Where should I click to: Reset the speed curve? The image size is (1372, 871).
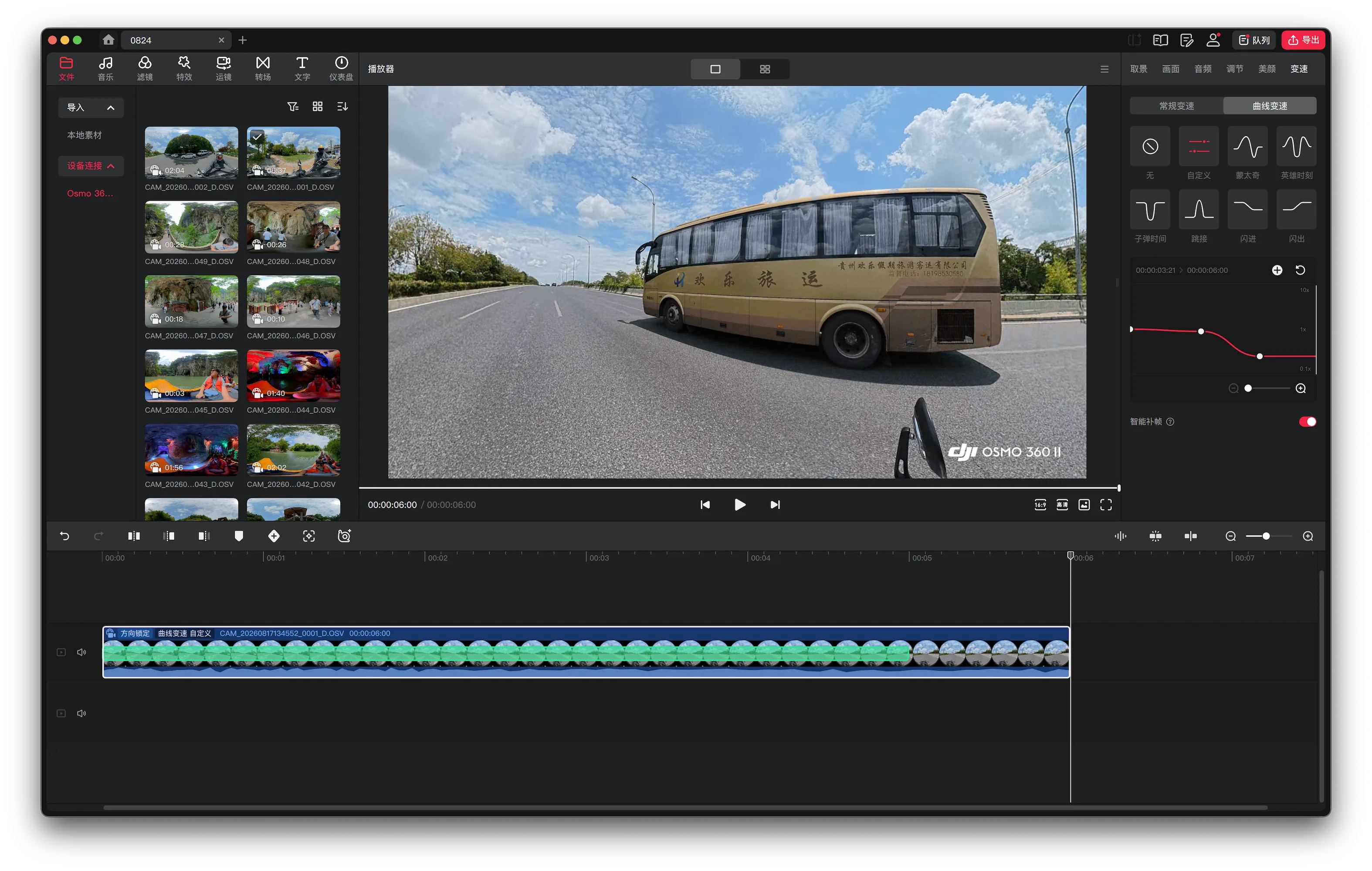coord(1300,270)
